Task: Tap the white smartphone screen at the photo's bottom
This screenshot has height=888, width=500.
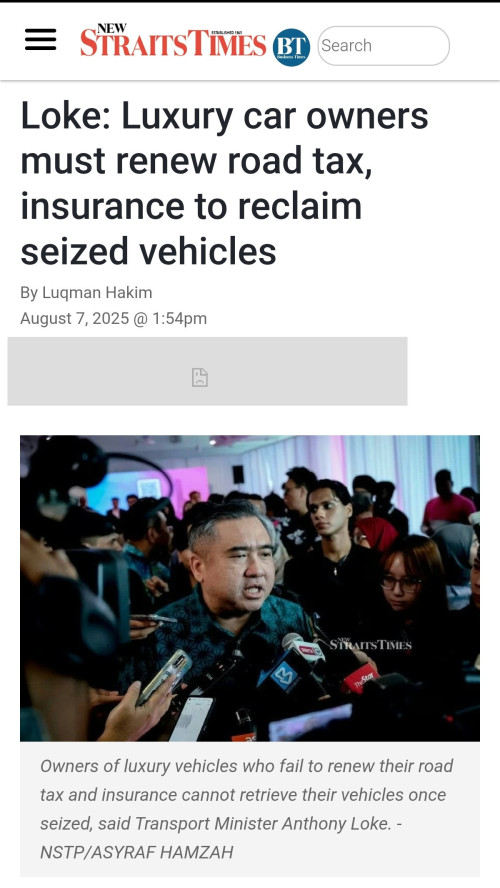Action: tap(191, 718)
